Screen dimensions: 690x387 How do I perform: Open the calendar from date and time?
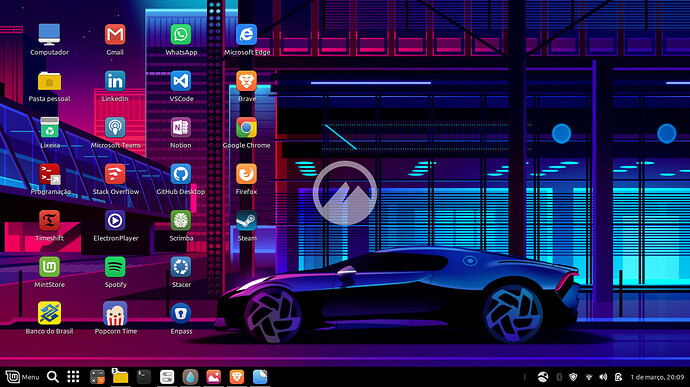(x=657, y=377)
